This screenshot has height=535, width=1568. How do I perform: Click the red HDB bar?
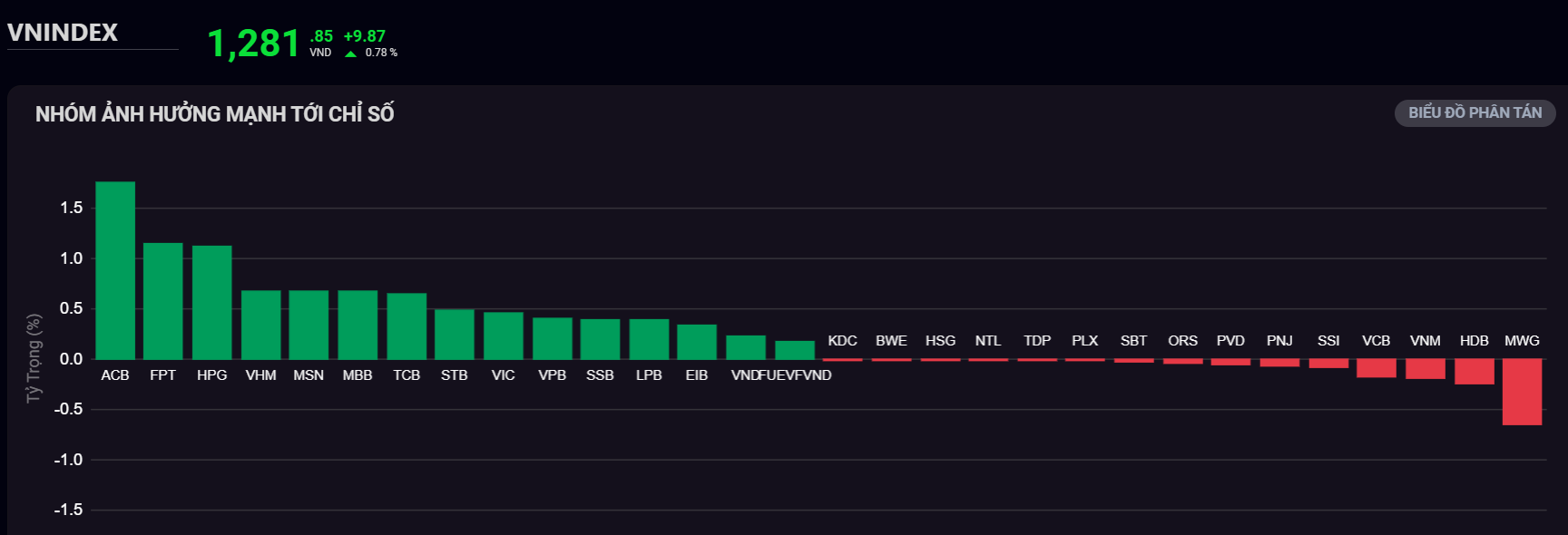[x=1475, y=372]
